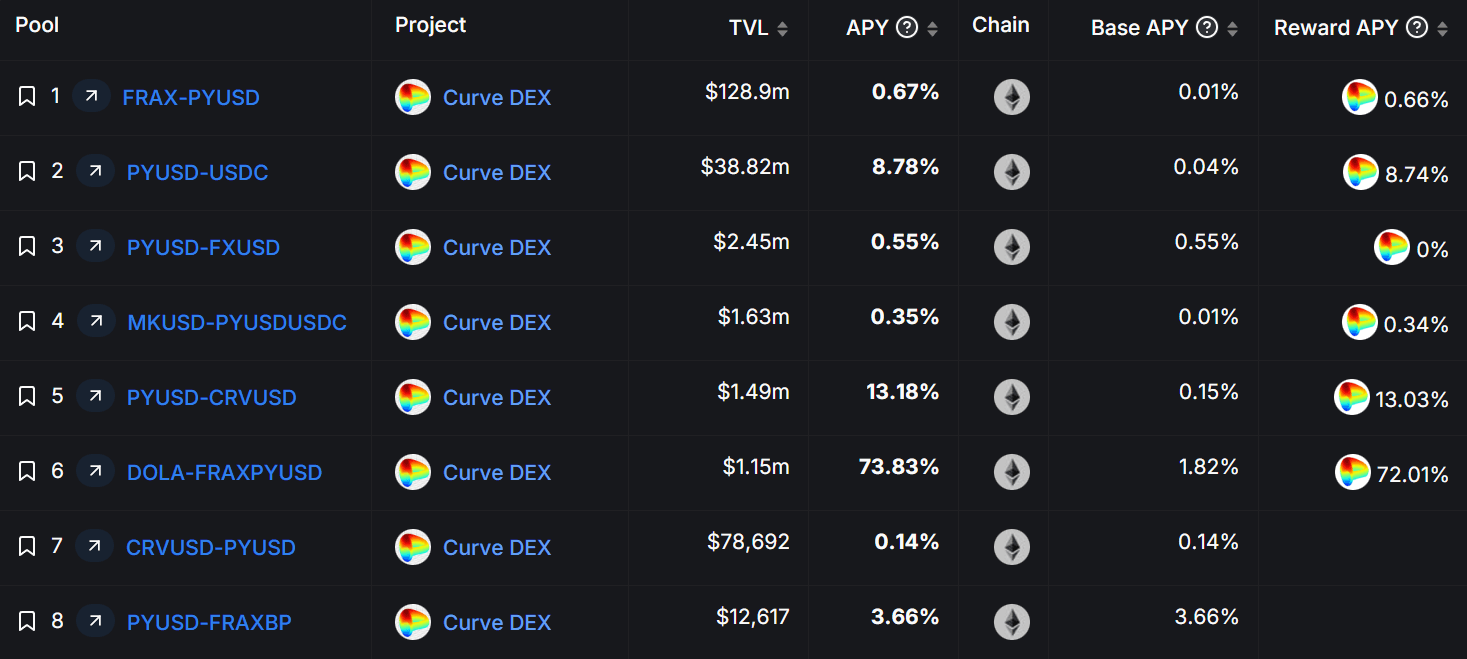Click Ethereum chain icon in FRAX-PYUSD row

pos(1011,97)
